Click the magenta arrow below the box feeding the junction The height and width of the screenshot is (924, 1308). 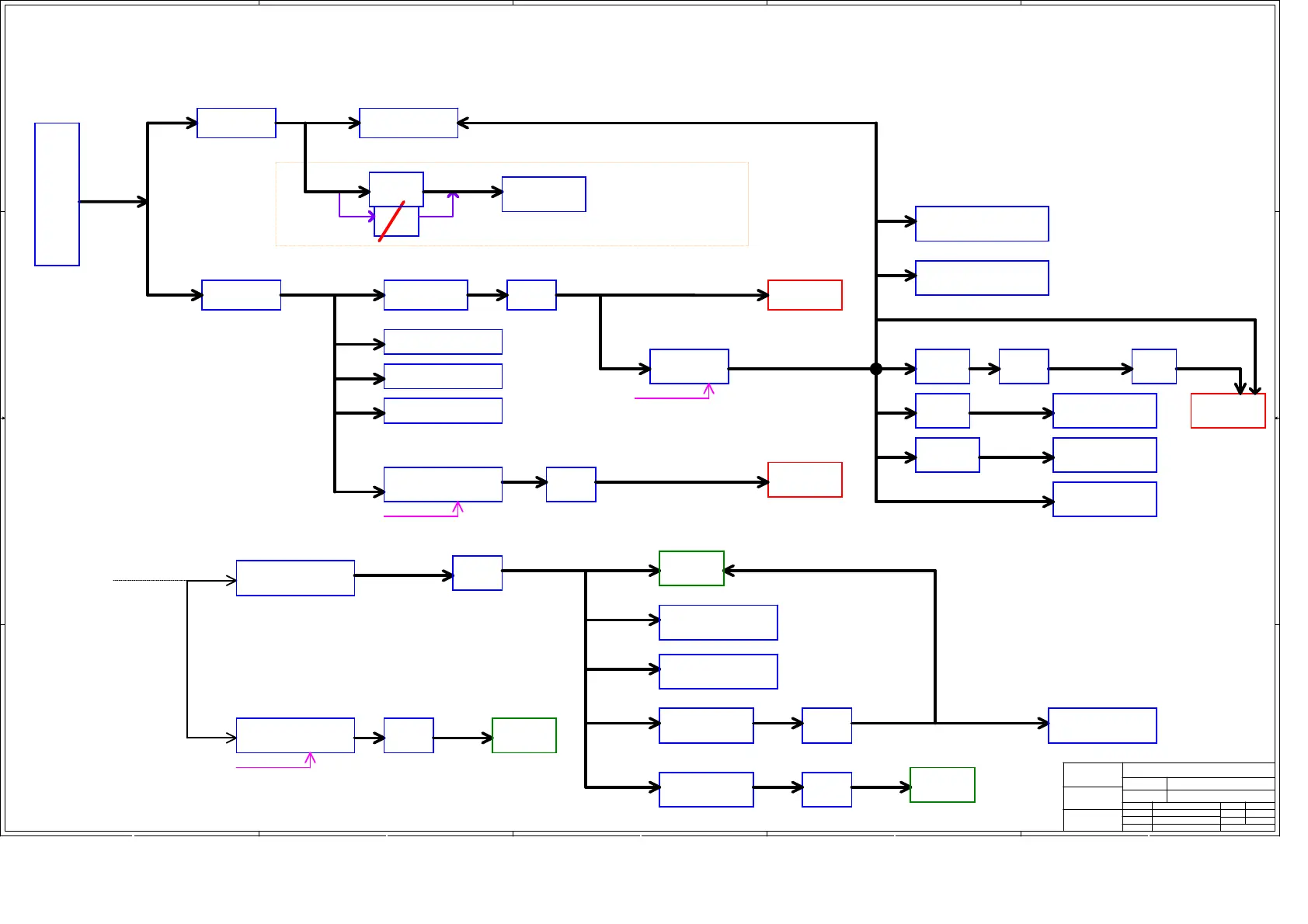(x=674, y=391)
